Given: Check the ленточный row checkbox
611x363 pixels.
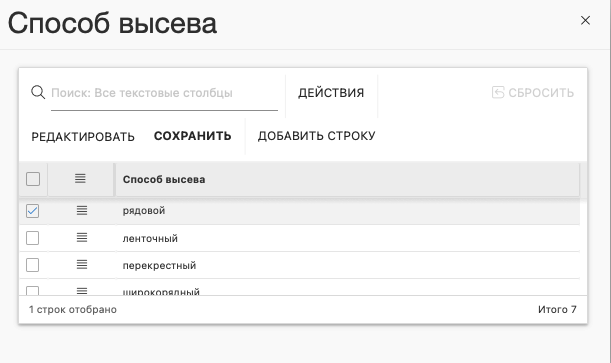Looking at the screenshot, I should [x=32, y=238].
